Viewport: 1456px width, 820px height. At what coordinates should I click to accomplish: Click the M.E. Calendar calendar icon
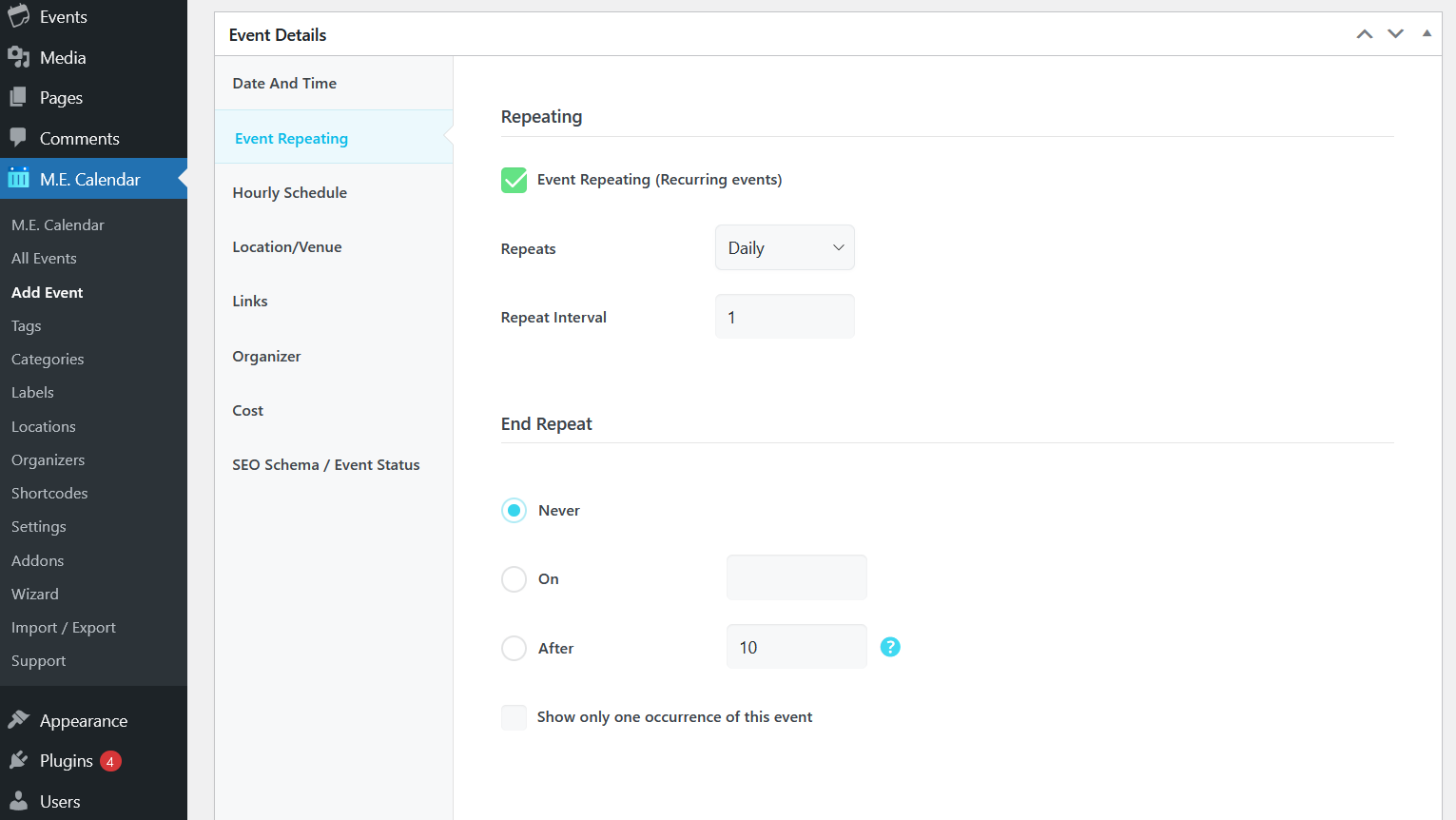pyautogui.click(x=18, y=178)
